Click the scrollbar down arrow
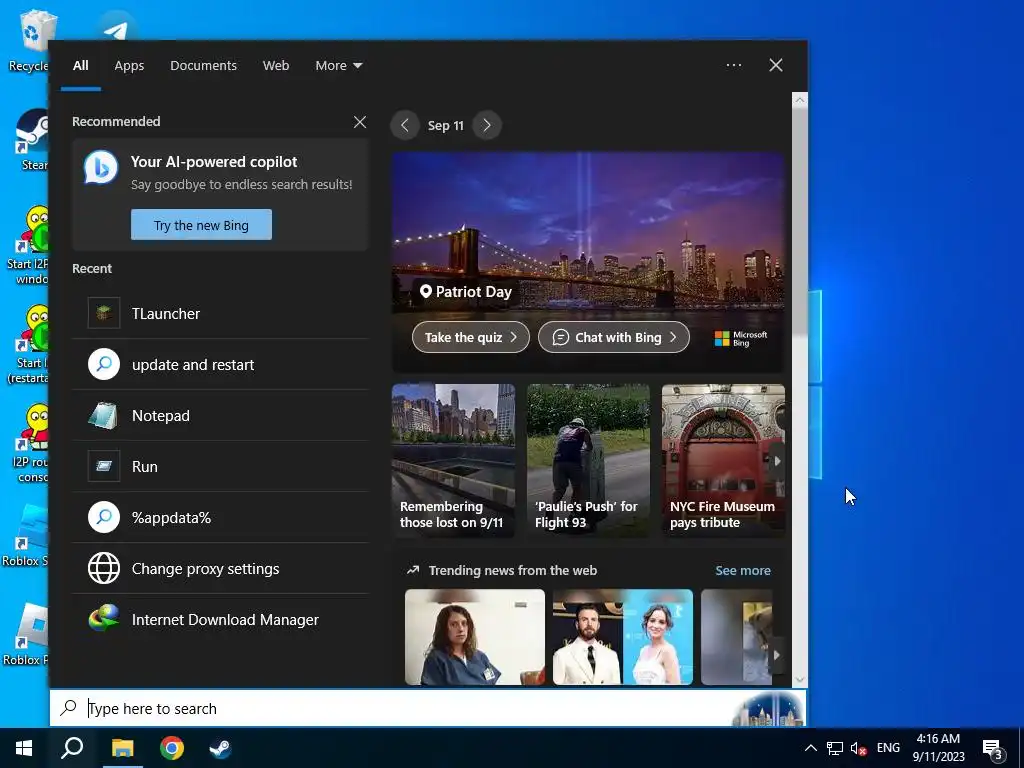 coord(799,680)
